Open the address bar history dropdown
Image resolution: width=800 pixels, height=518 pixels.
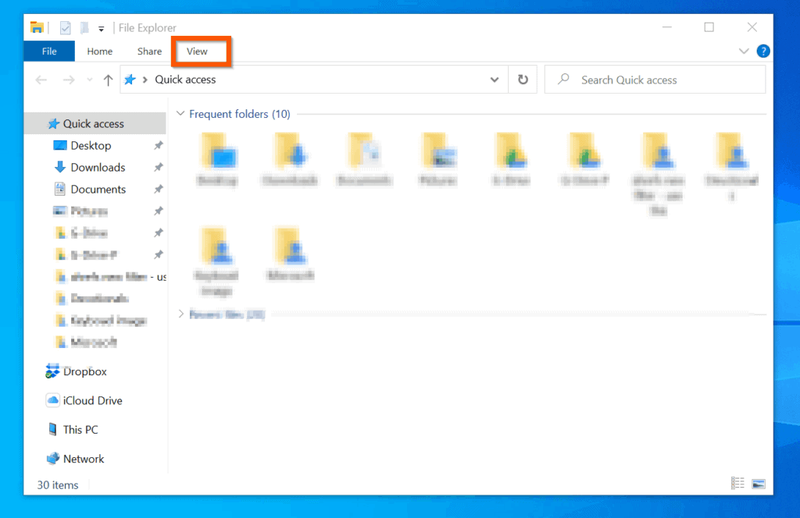tap(494, 80)
